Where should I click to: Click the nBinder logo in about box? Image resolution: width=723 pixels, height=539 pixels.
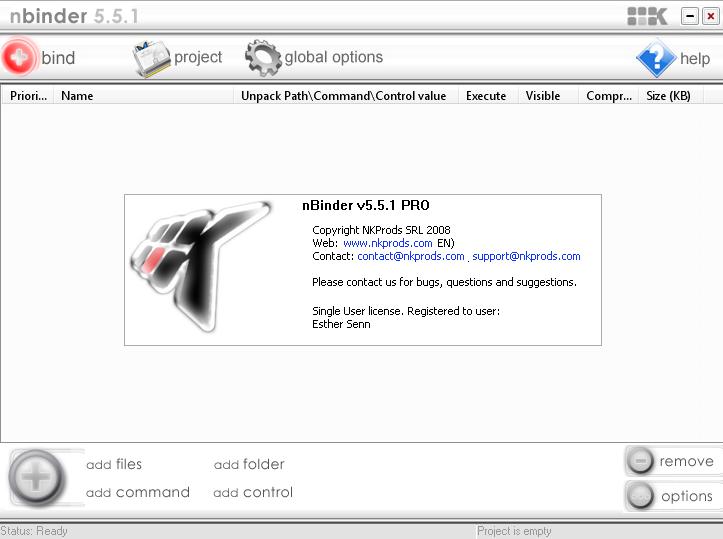[201, 266]
